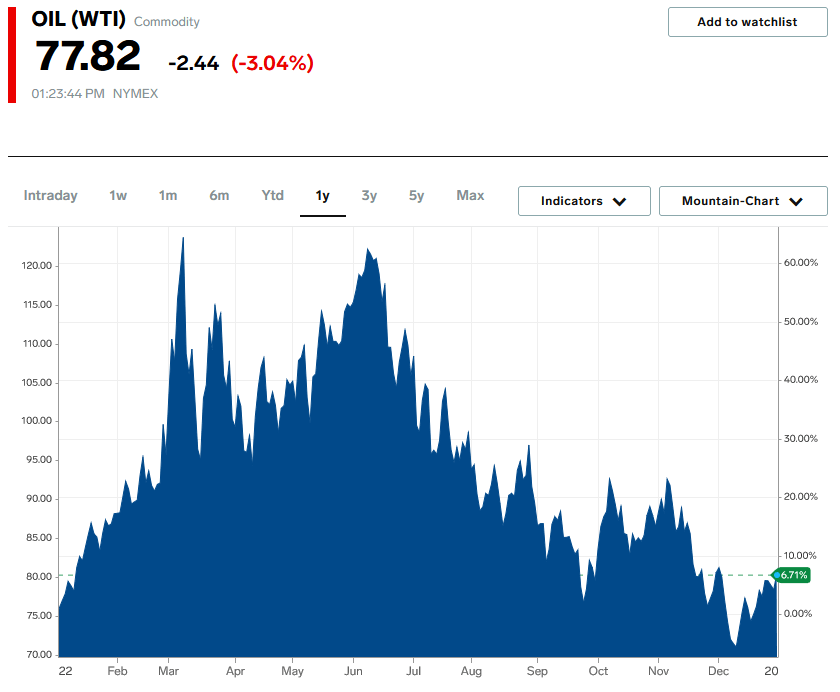Image resolution: width=840 pixels, height=692 pixels.
Task: Choose the 5y chart range
Action: (x=416, y=195)
